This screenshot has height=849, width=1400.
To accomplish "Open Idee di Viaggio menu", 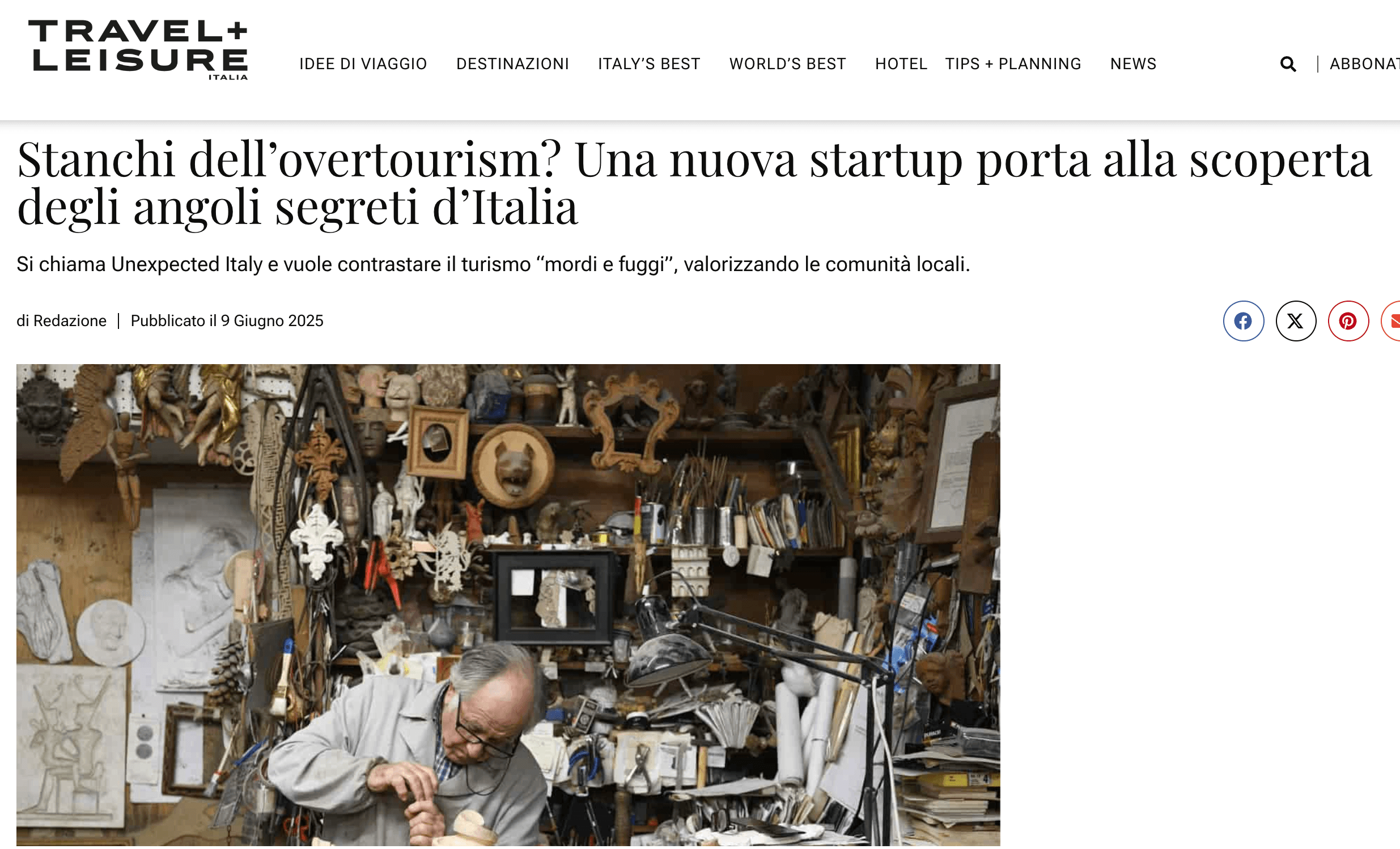I will 363,64.
